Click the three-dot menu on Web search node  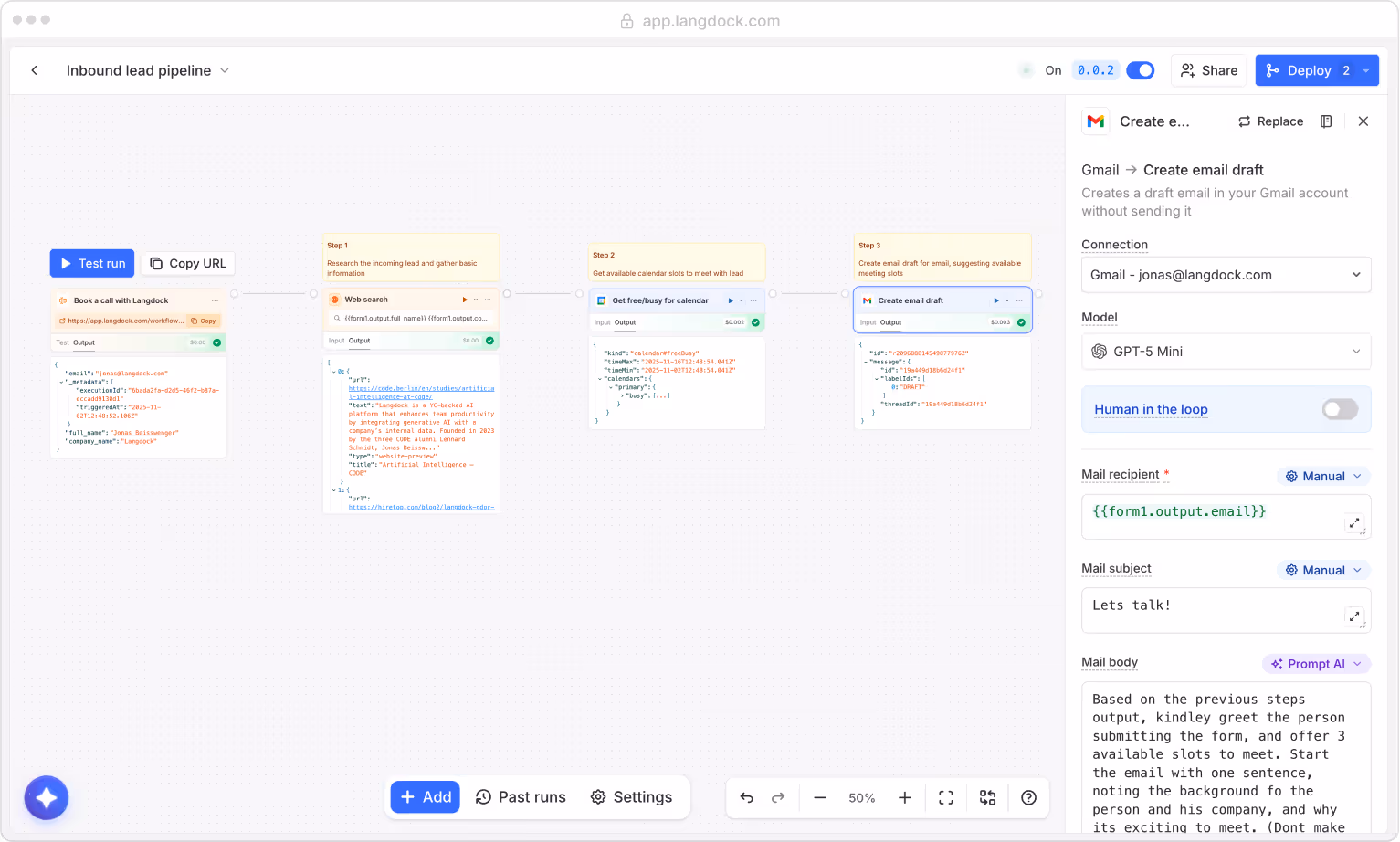click(x=488, y=299)
